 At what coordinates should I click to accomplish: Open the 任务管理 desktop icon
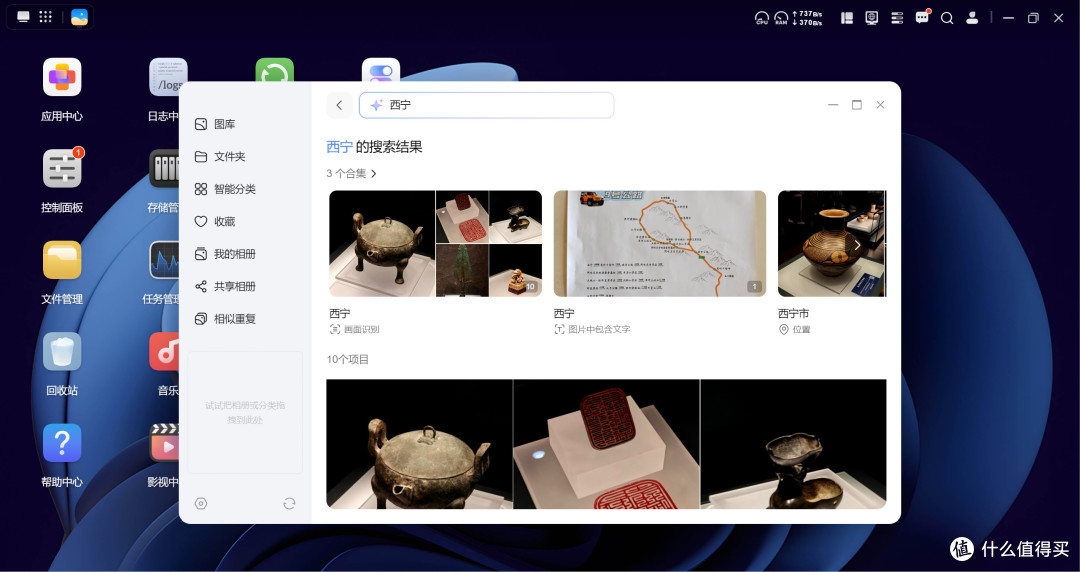pyautogui.click(x=165, y=261)
